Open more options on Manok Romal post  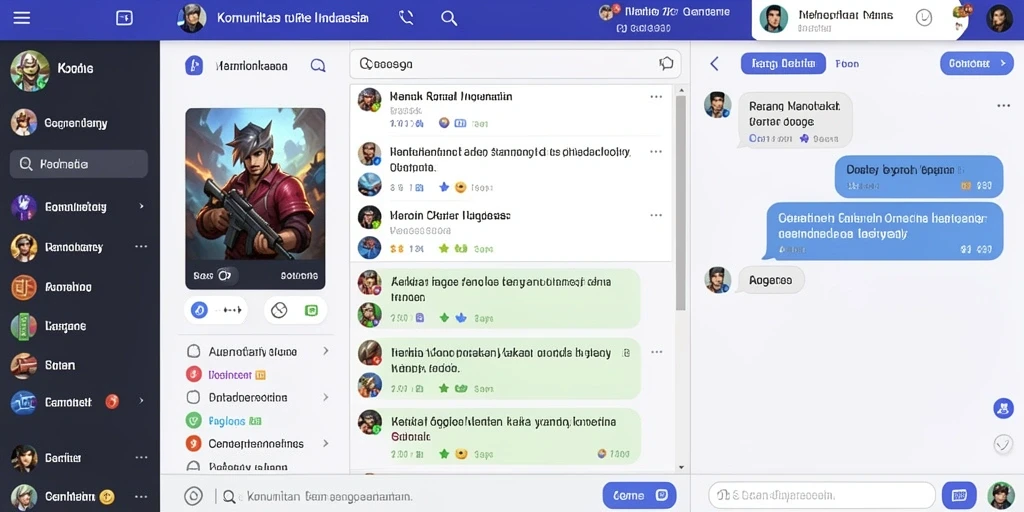coord(656,97)
